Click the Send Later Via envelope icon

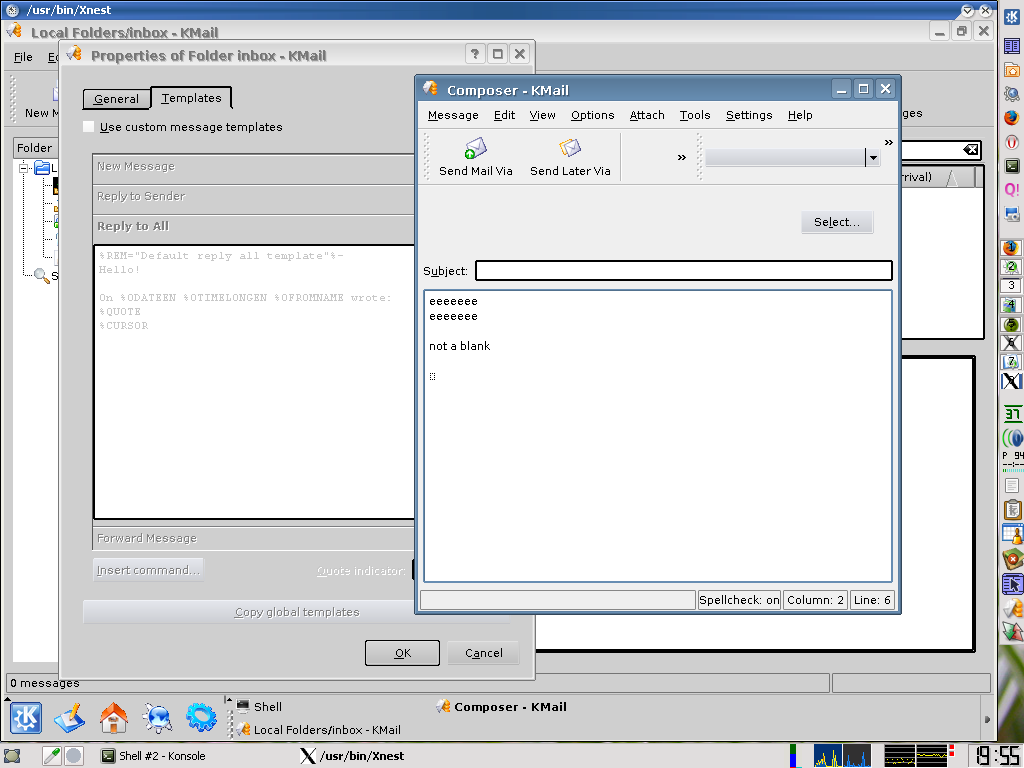[x=570, y=149]
